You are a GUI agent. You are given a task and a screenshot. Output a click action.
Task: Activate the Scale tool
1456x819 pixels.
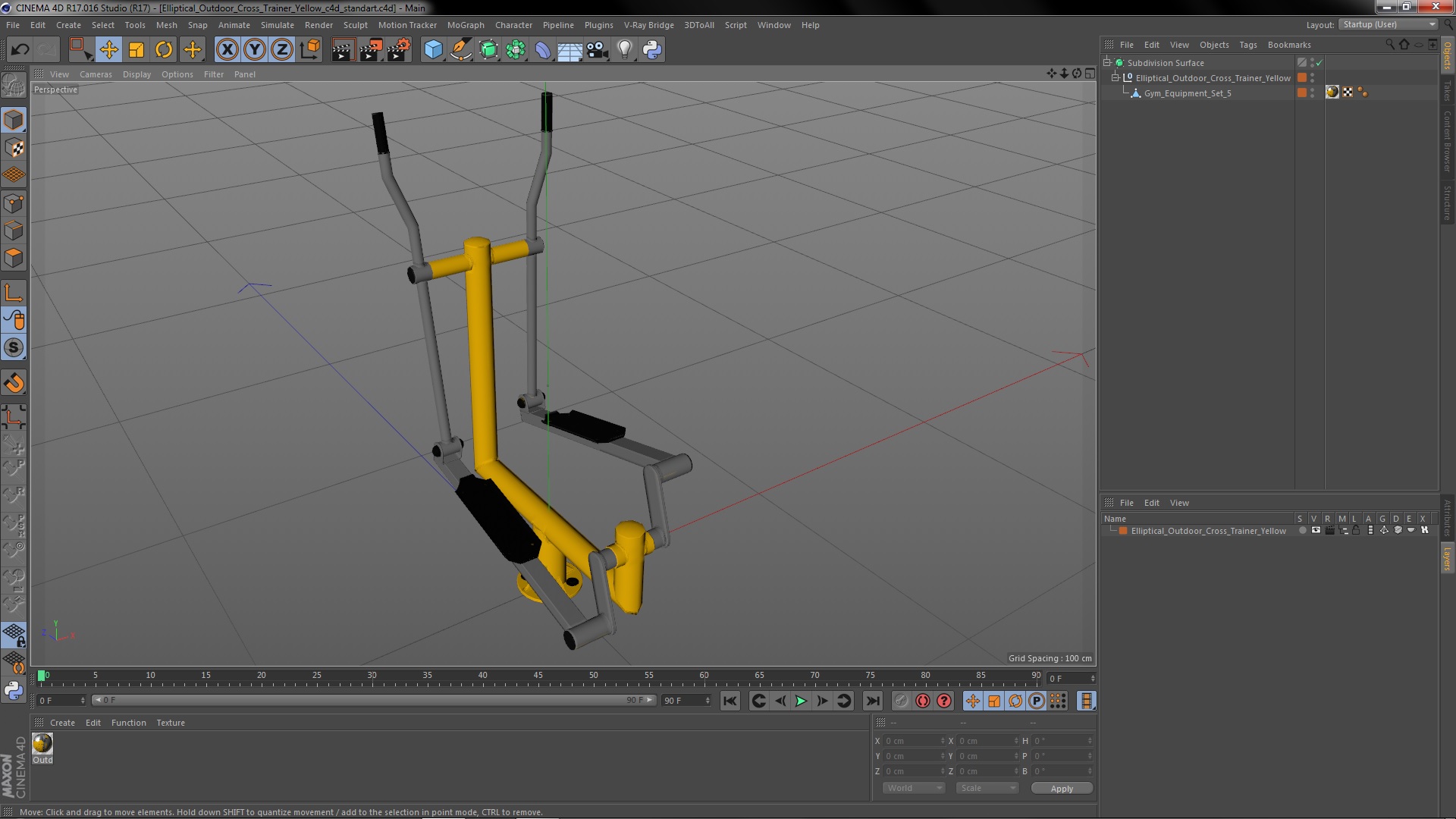136,50
